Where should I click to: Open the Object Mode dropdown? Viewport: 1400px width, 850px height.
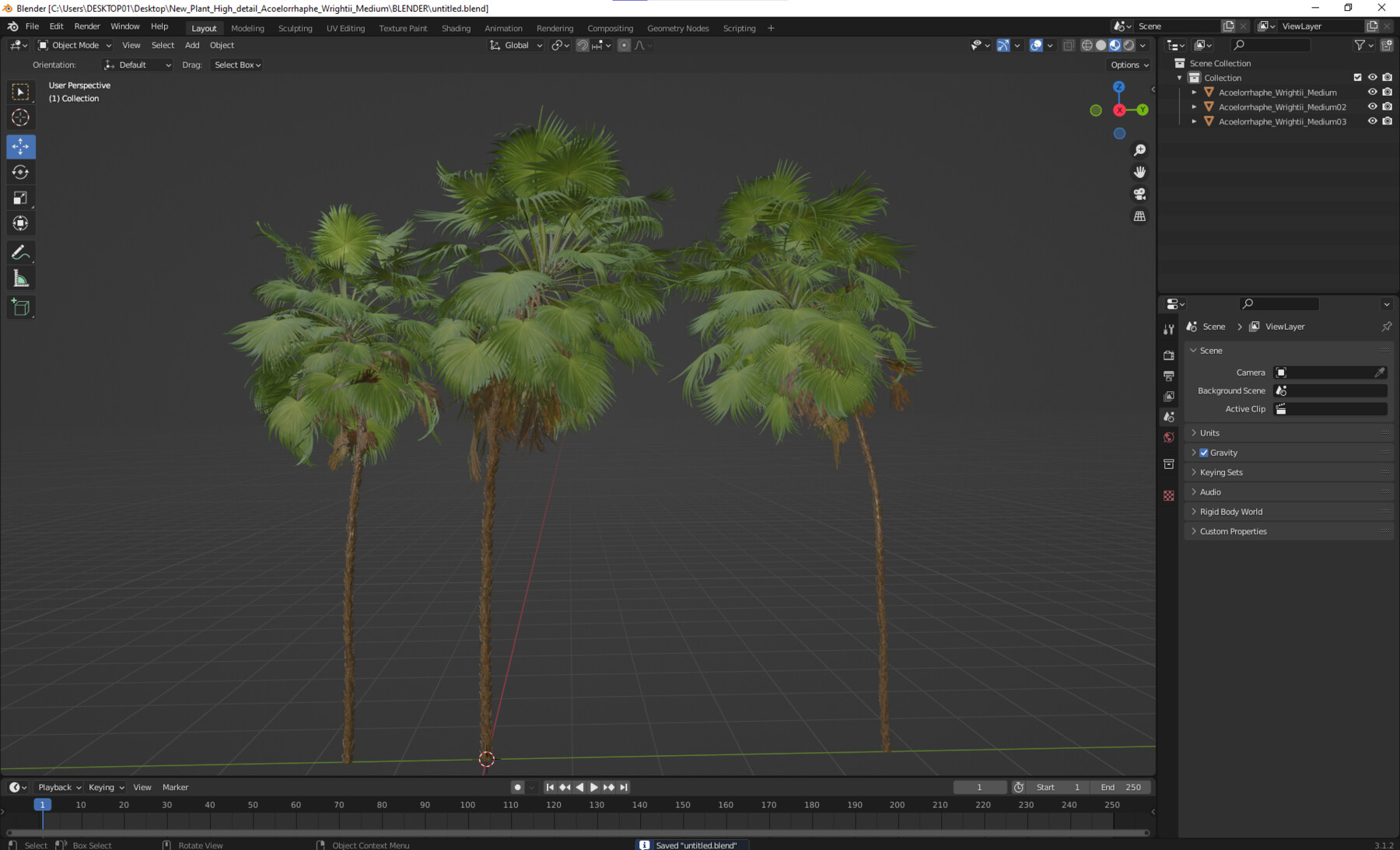[75, 46]
